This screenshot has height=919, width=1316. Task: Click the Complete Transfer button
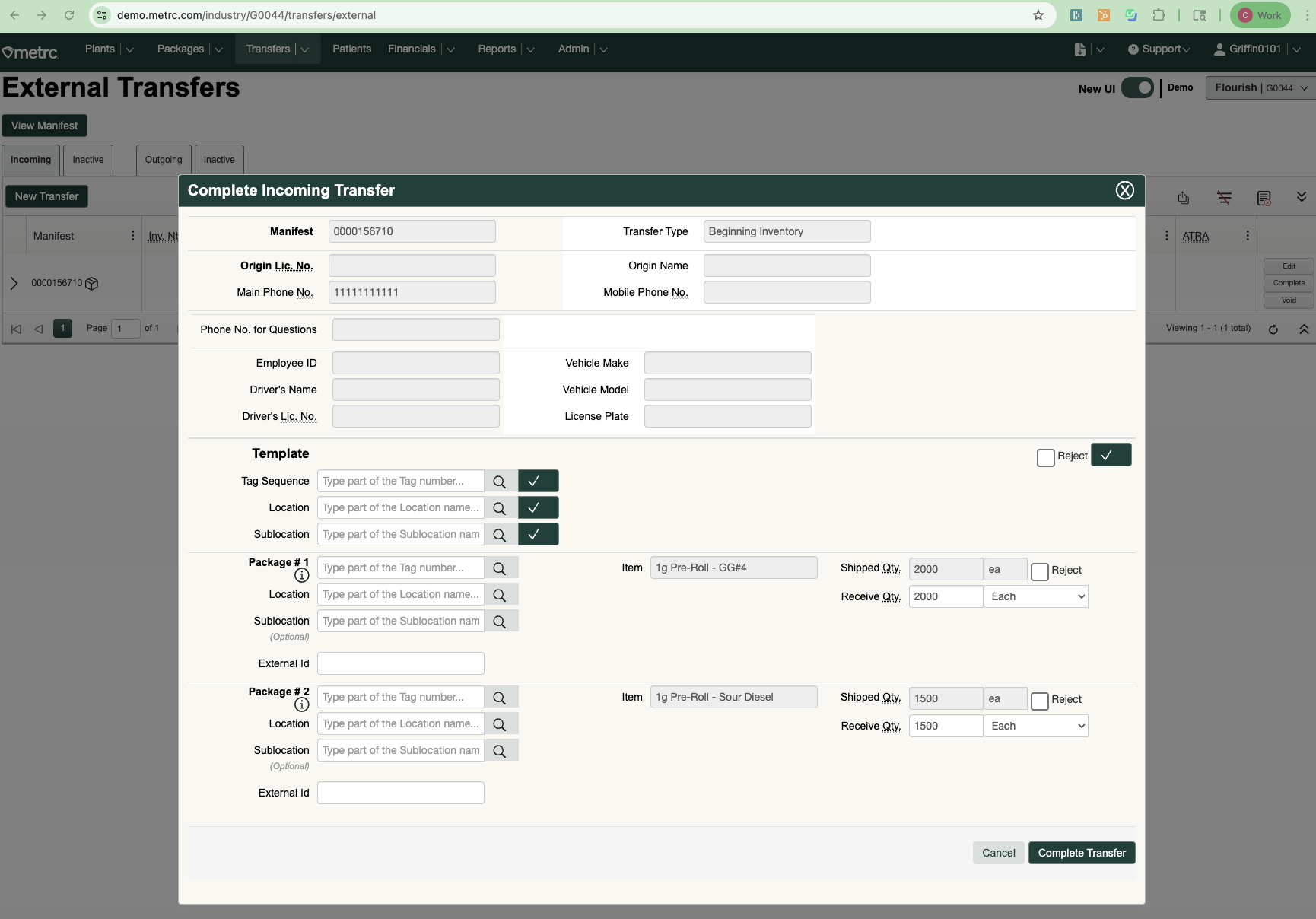click(x=1081, y=854)
